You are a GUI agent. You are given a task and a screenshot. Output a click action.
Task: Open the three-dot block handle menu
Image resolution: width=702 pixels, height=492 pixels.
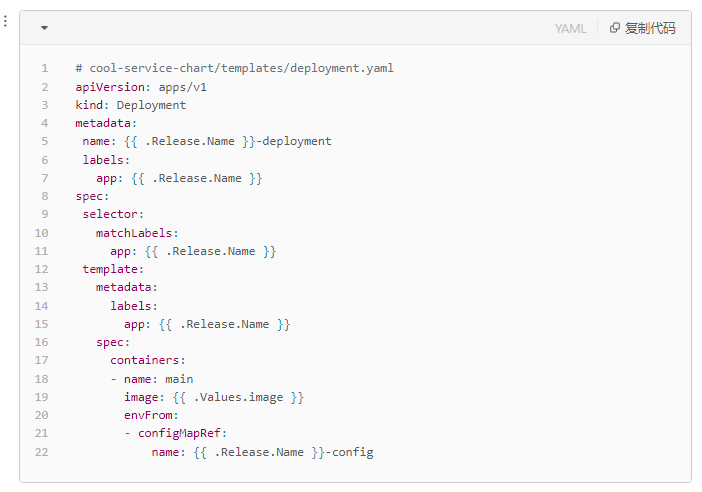5,21
